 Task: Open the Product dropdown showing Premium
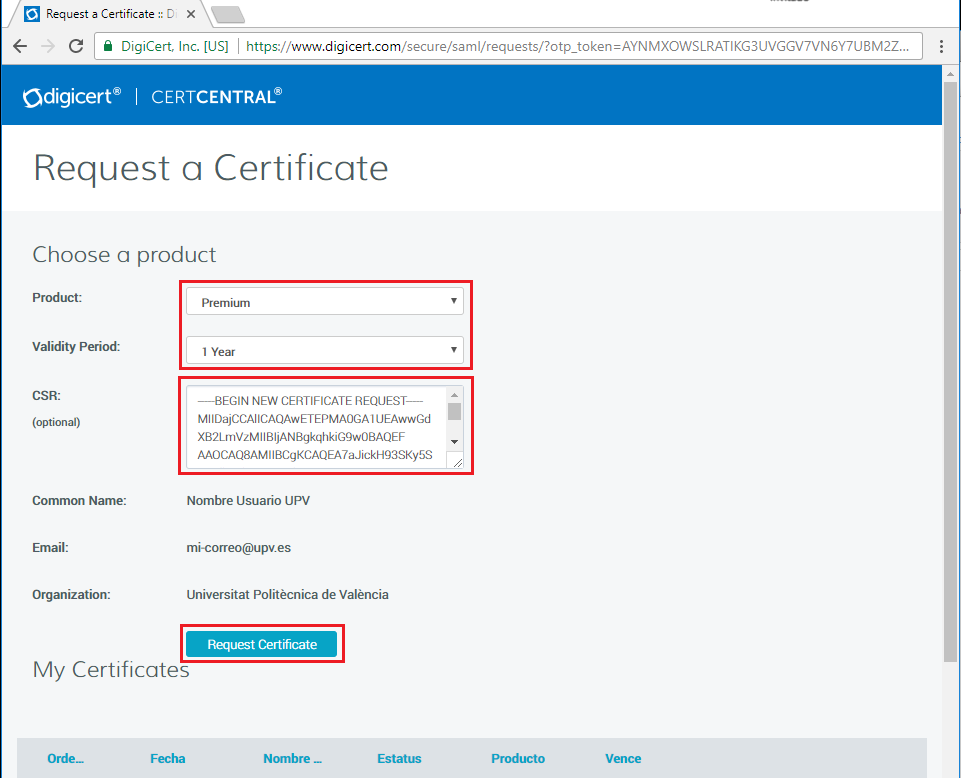pos(325,302)
